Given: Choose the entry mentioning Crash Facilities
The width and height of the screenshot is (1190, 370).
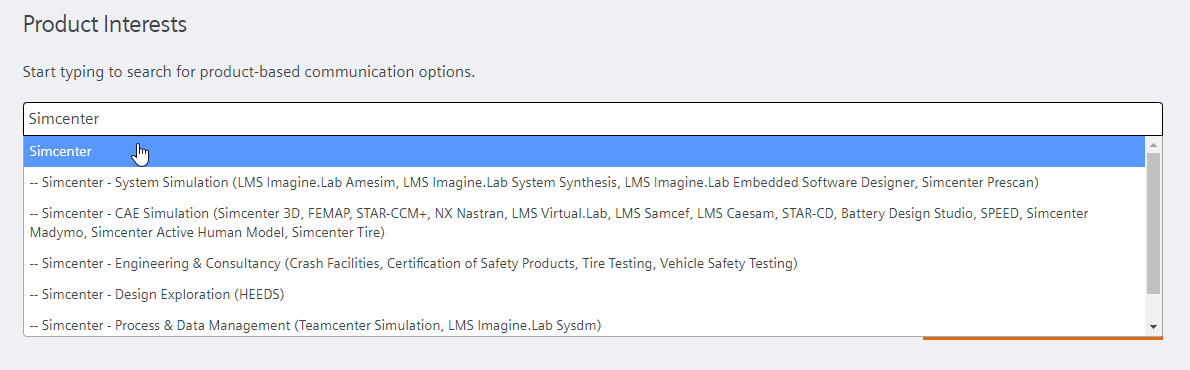Looking at the screenshot, I should [x=584, y=264].
